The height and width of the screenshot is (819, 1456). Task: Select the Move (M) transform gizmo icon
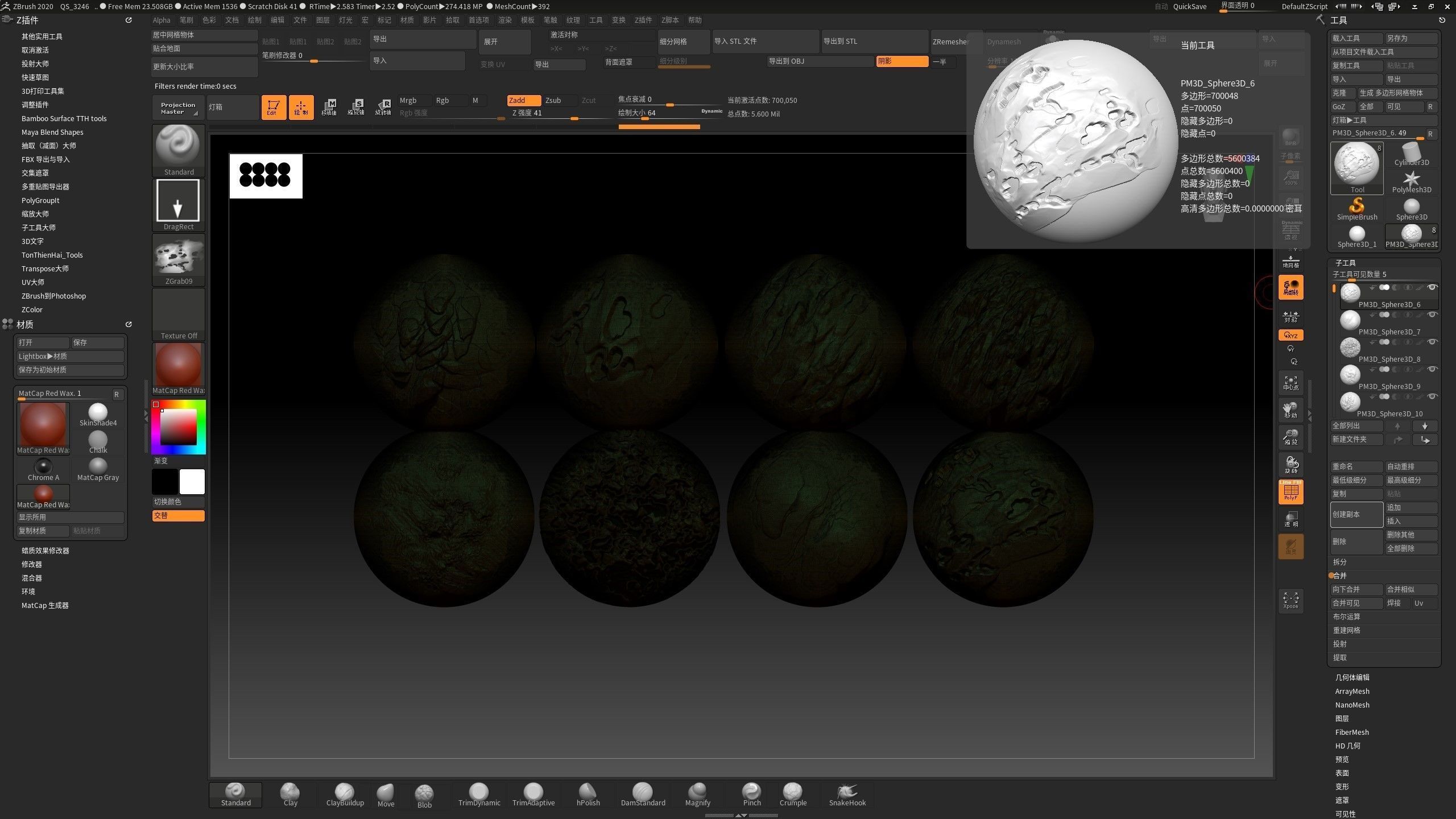[x=329, y=107]
